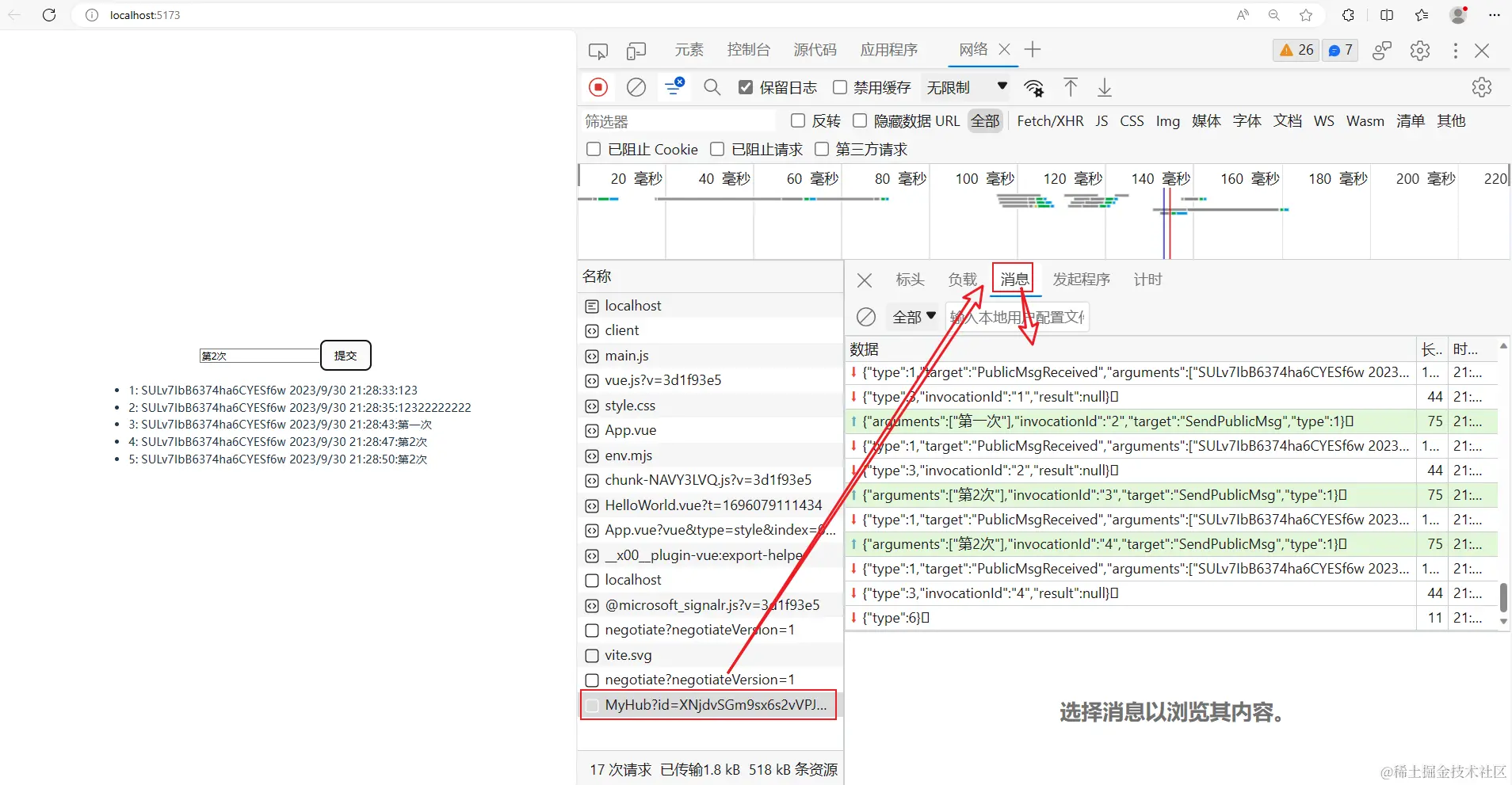
Task: Click the read aloud icon in address bar
Action: coord(1243,15)
